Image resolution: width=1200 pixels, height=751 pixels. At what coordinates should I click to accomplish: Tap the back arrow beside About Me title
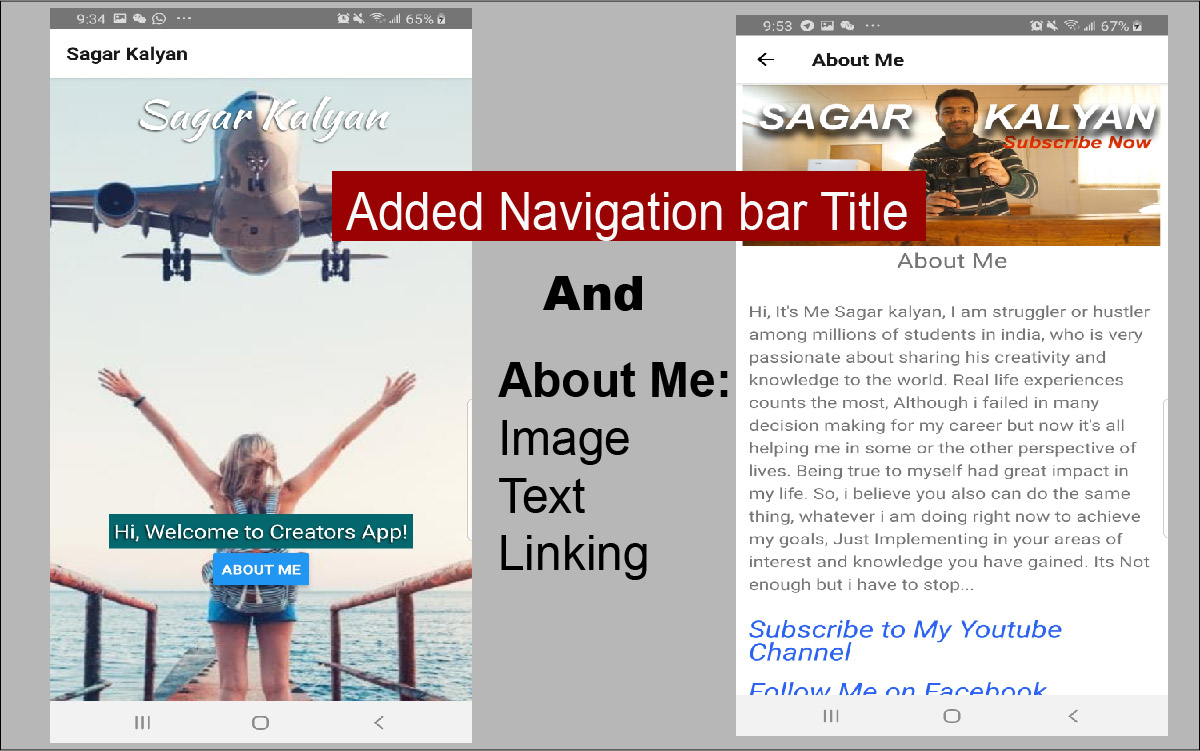tap(766, 60)
